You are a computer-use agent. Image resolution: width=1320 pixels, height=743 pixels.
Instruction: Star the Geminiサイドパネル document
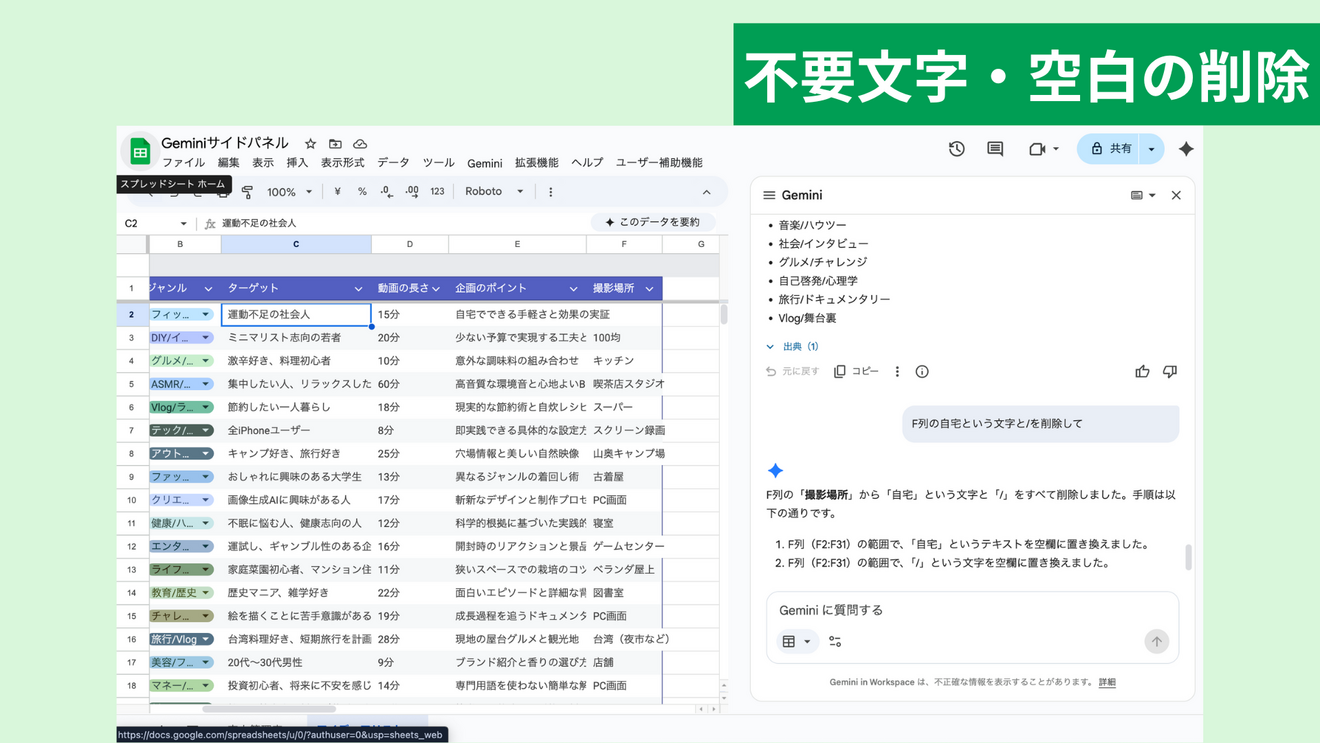pyautogui.click(x=310, y=144)
